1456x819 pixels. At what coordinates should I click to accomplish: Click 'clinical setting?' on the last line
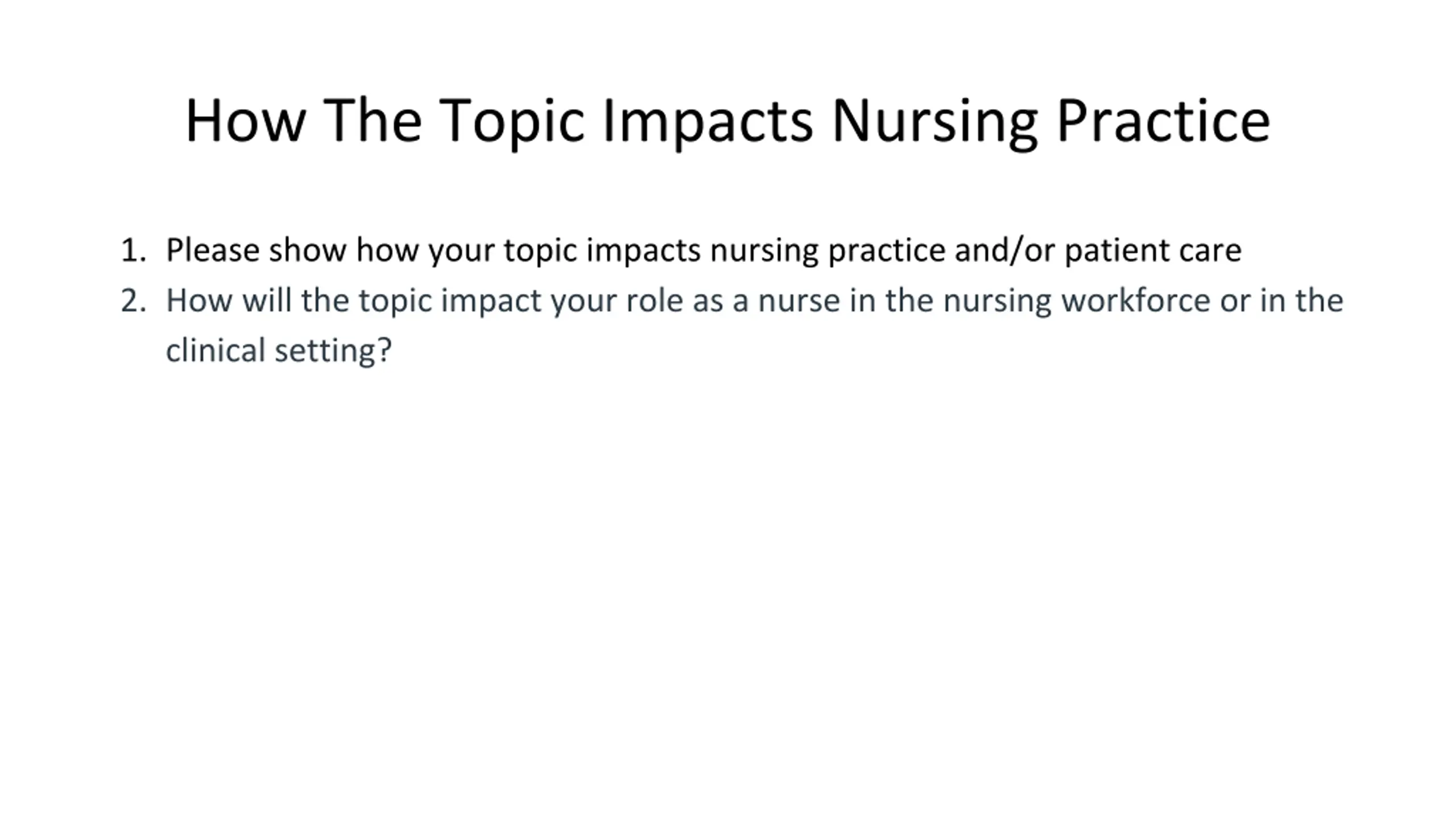[279, 350]
